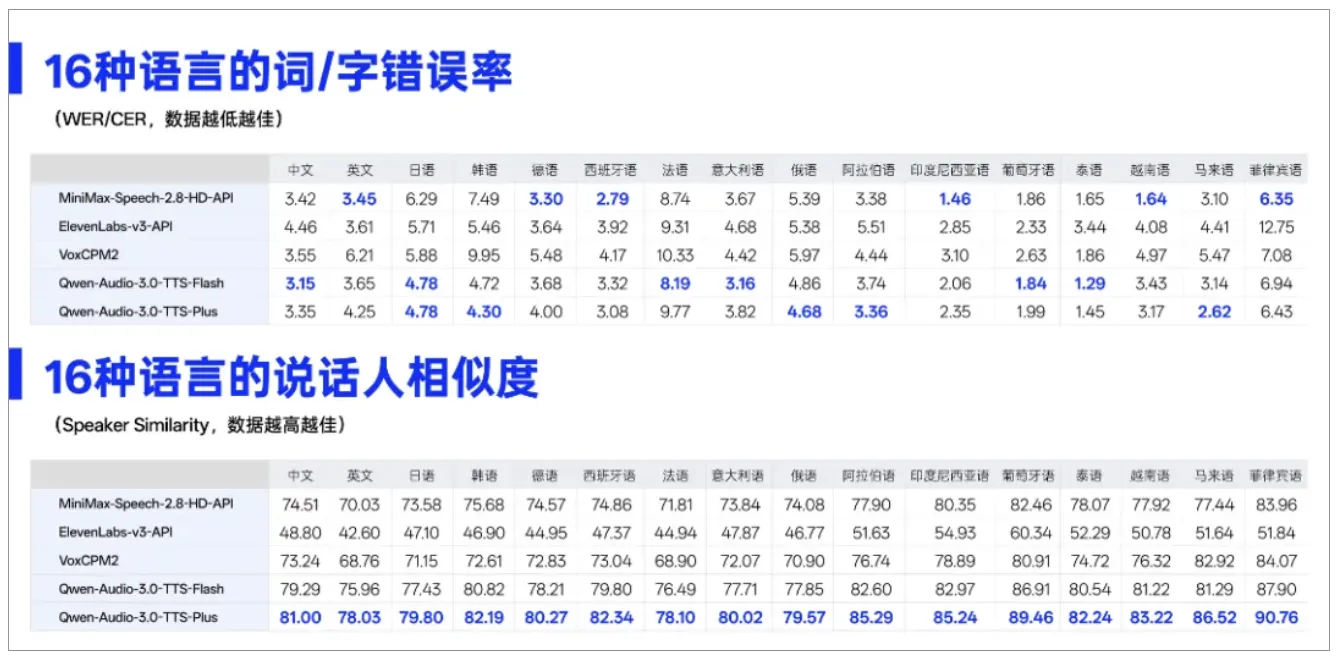Click bold Qwen Flash Thai error value 1.29
1338x658 pixels.
1089,284
